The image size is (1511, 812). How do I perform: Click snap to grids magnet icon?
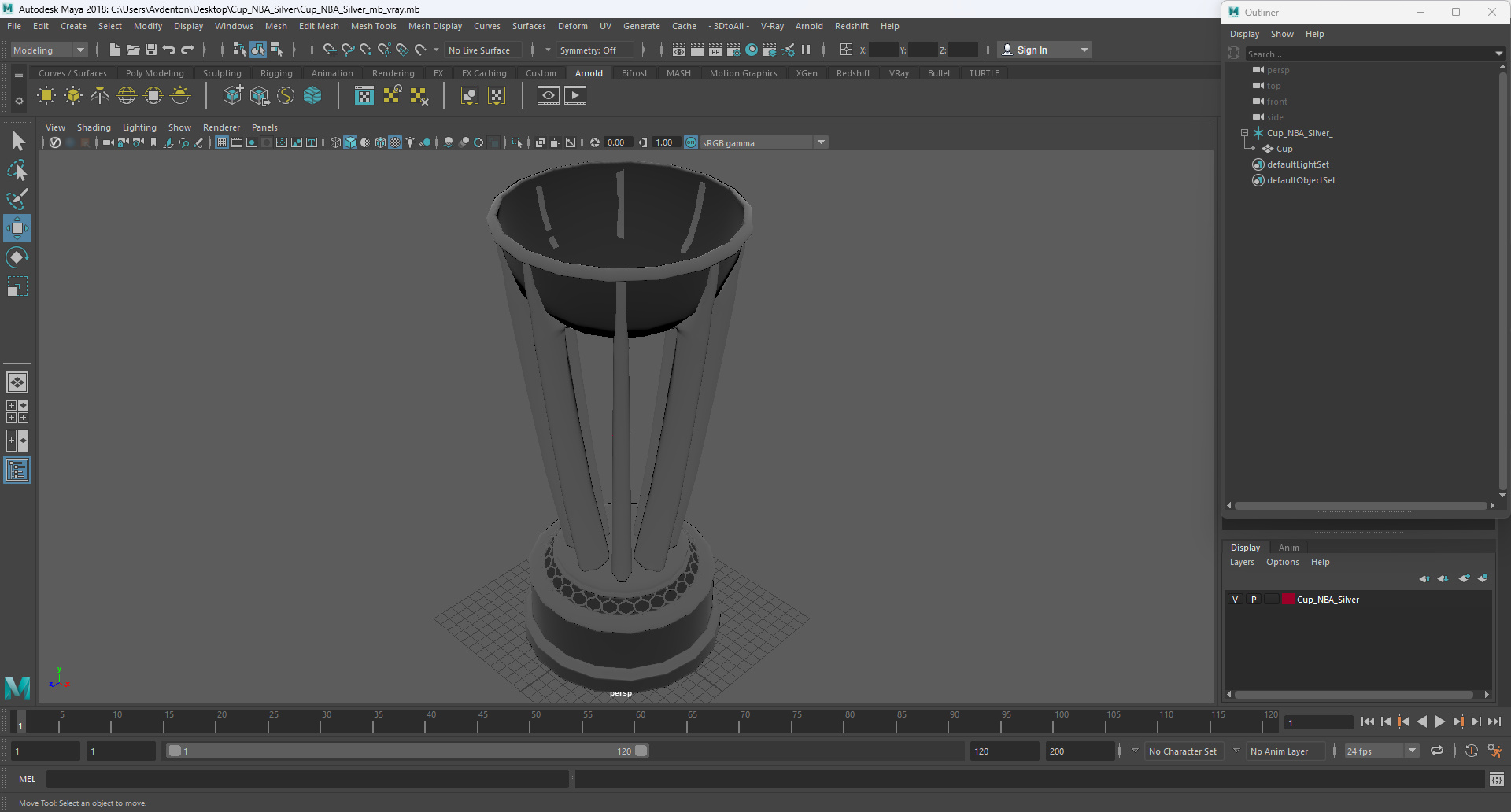(x=329, y=50)
